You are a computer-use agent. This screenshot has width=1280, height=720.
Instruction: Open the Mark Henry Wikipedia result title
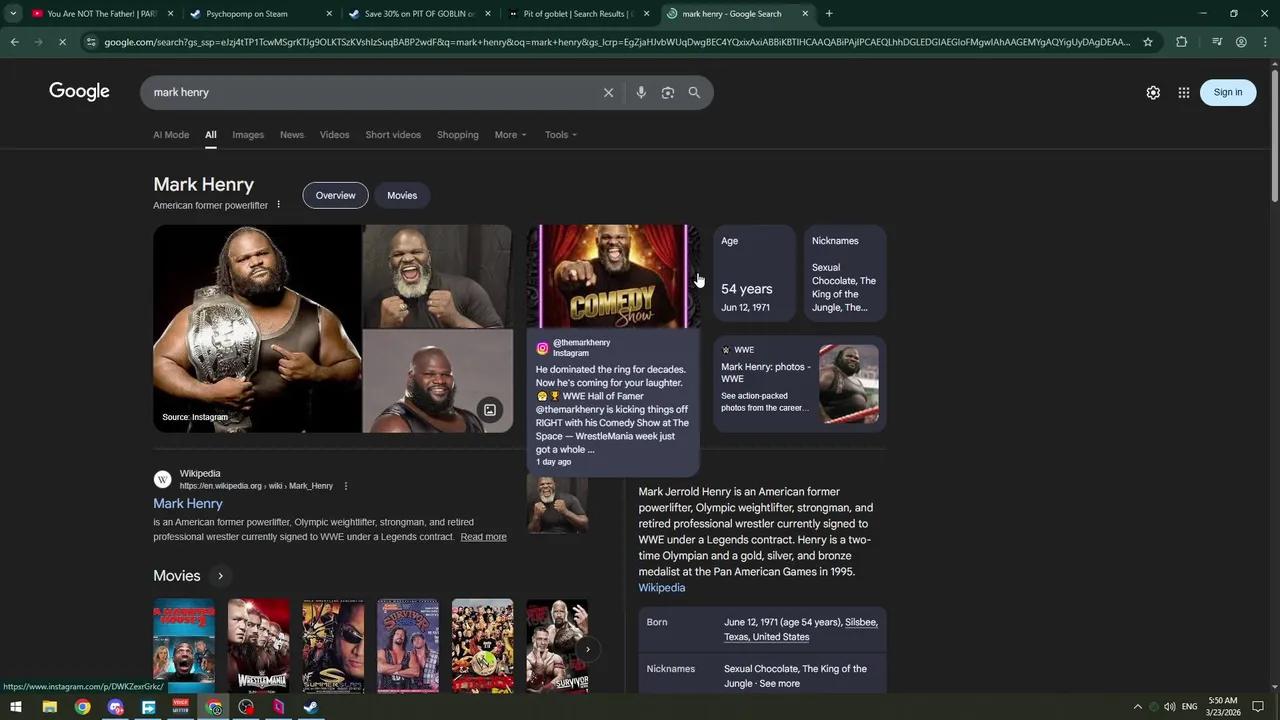[188, 504]
